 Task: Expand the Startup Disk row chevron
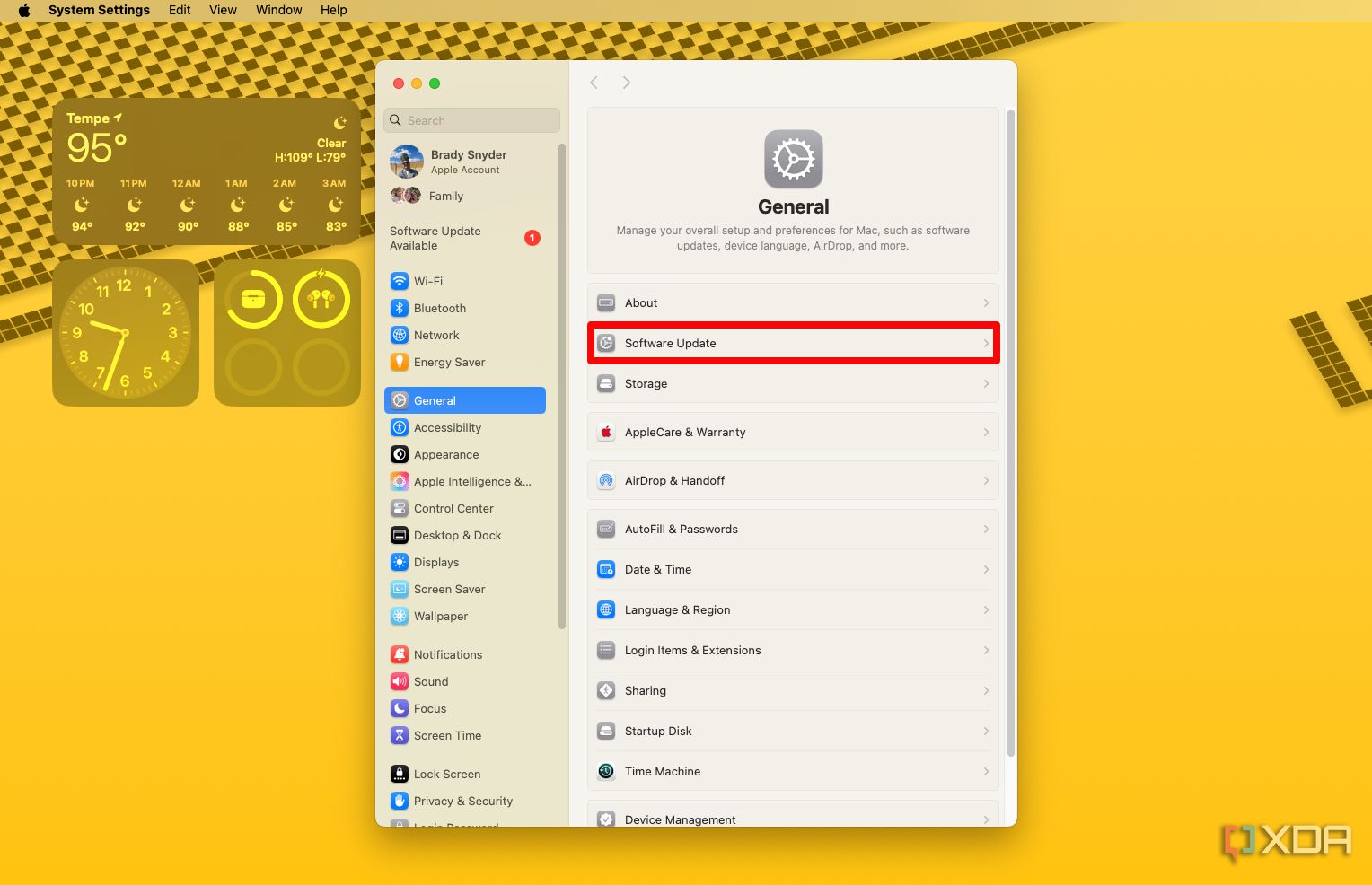986,731
